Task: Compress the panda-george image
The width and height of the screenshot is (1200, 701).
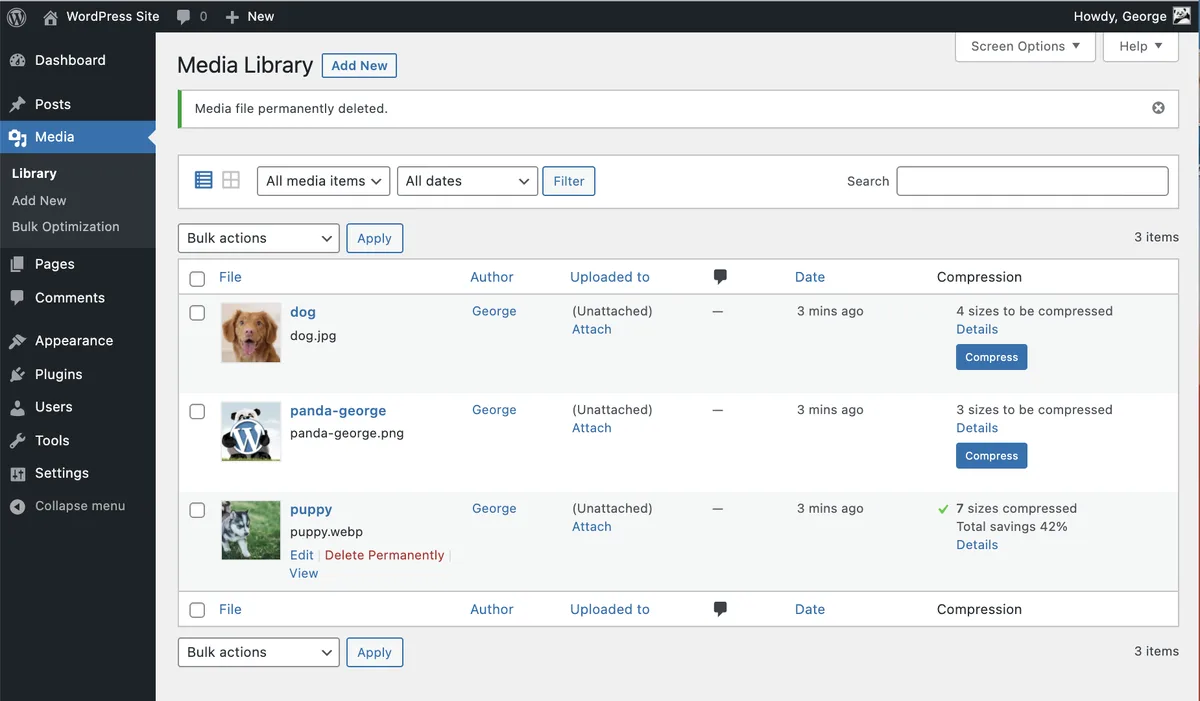Action: click(991, 456)
